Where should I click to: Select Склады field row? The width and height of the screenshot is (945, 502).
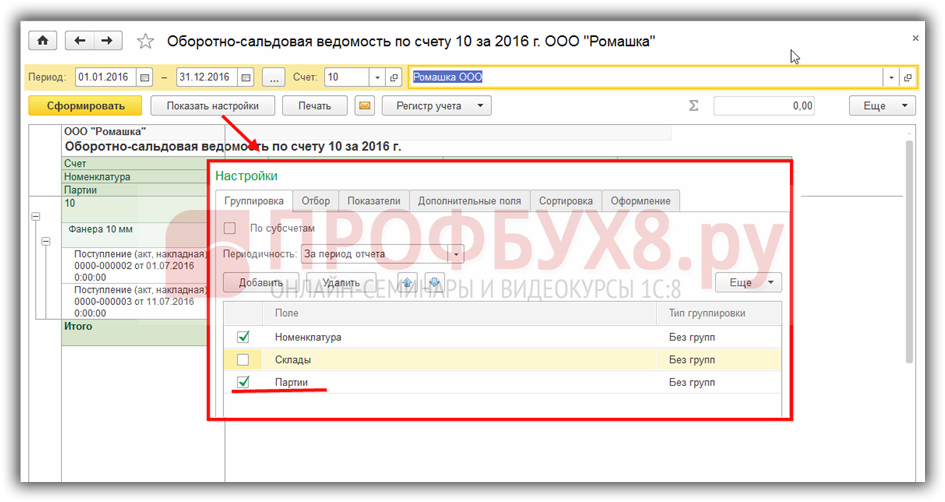click(x=503, y=360)
